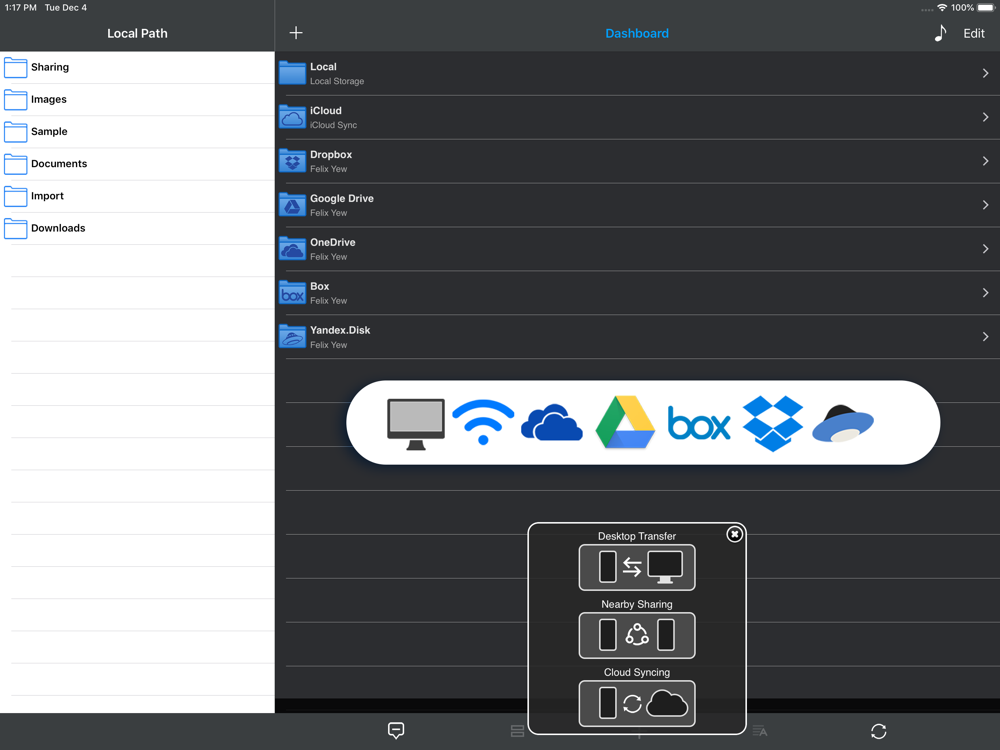Click the "Felix Yew" text under Dropbox

pos(328,169)
